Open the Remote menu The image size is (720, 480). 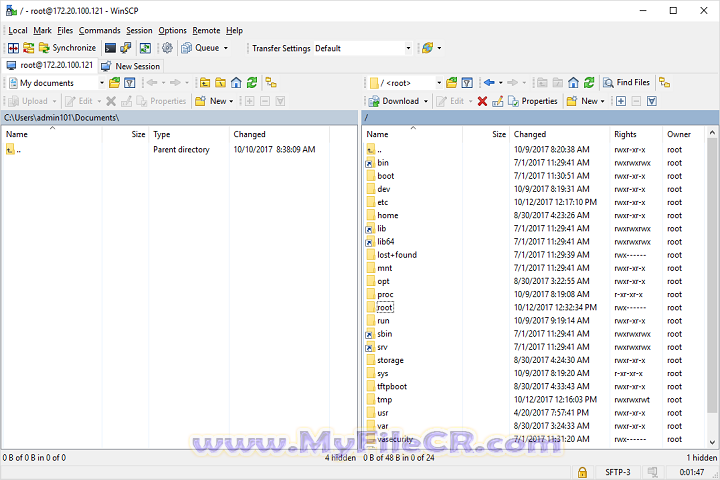coord(206,30)
